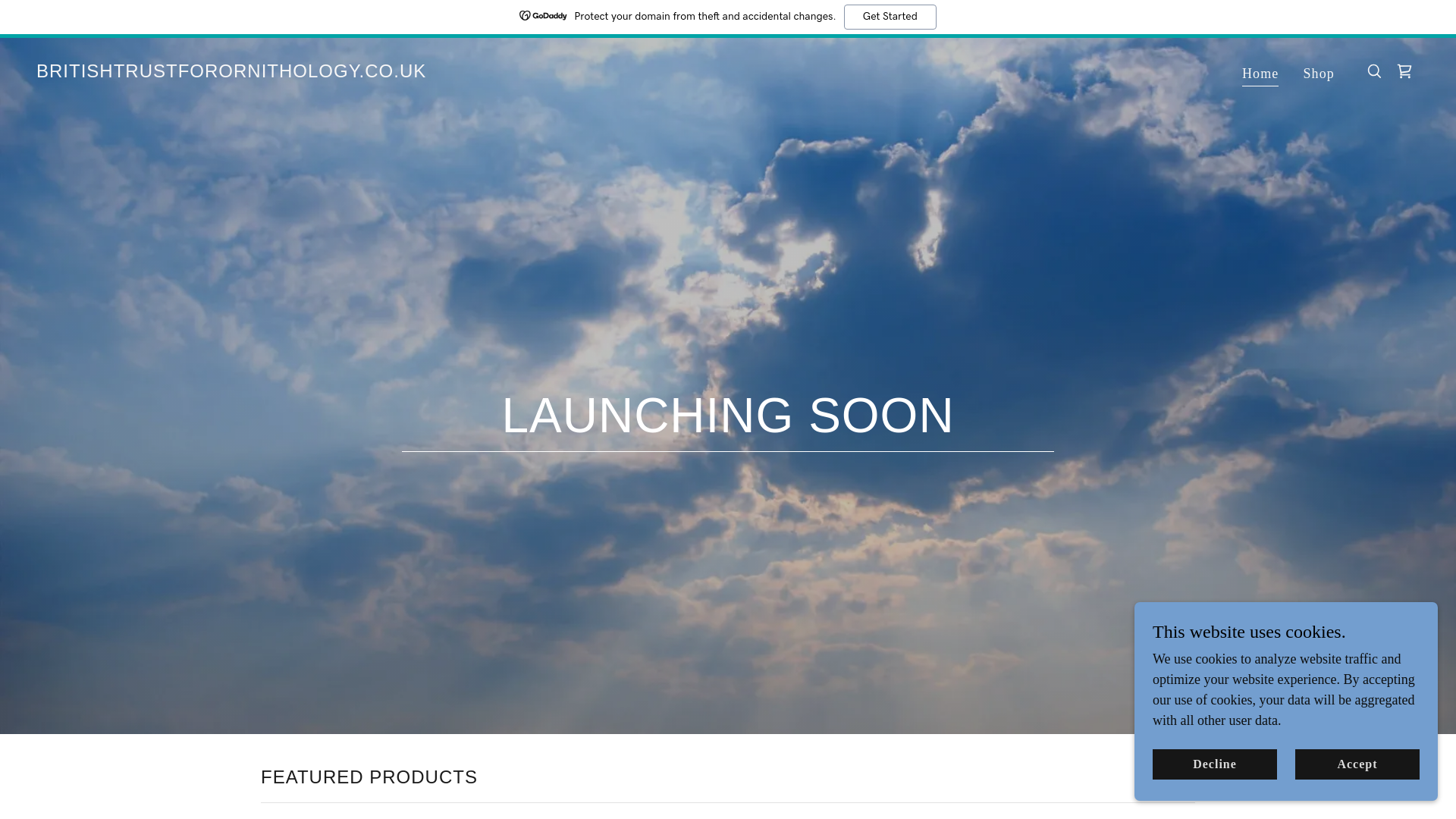
Task: Click the Get Started button
Action: pos(890,17)
